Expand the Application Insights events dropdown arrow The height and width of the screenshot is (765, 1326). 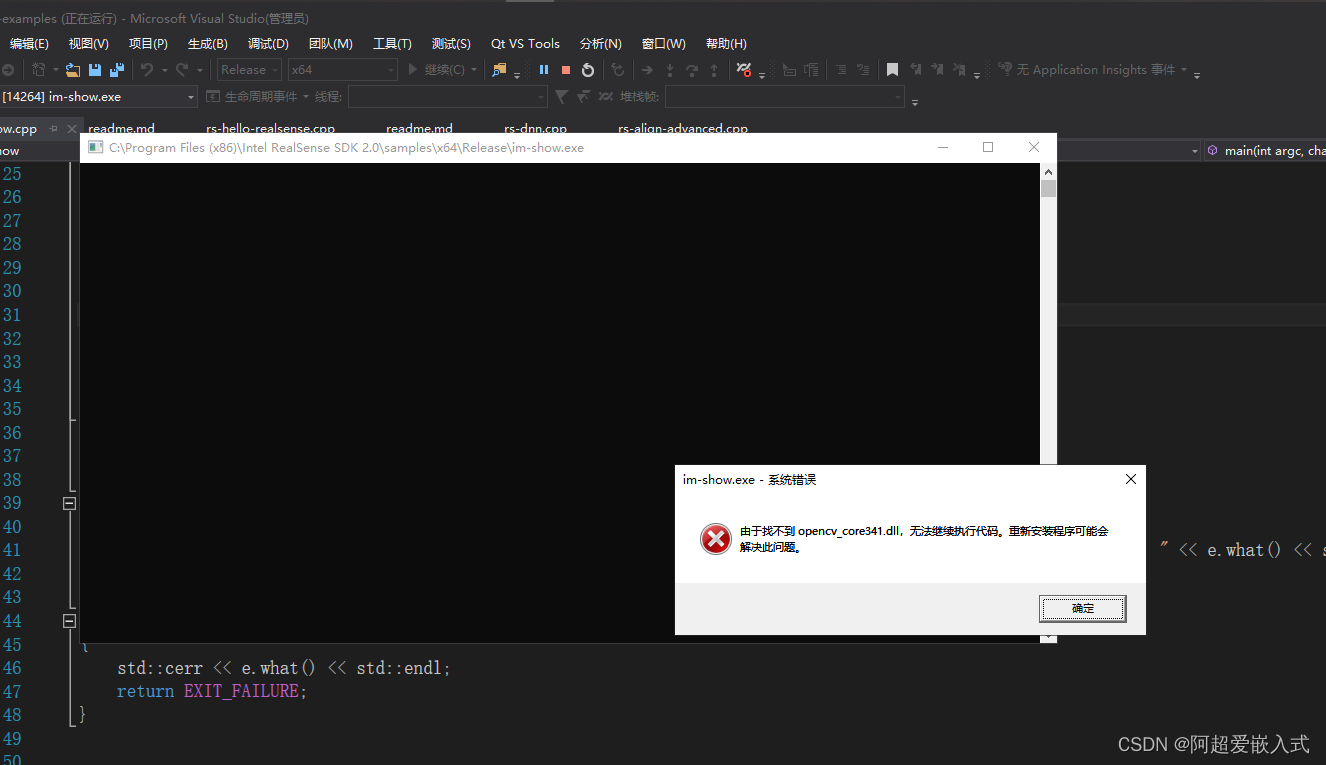point(1184,70)
